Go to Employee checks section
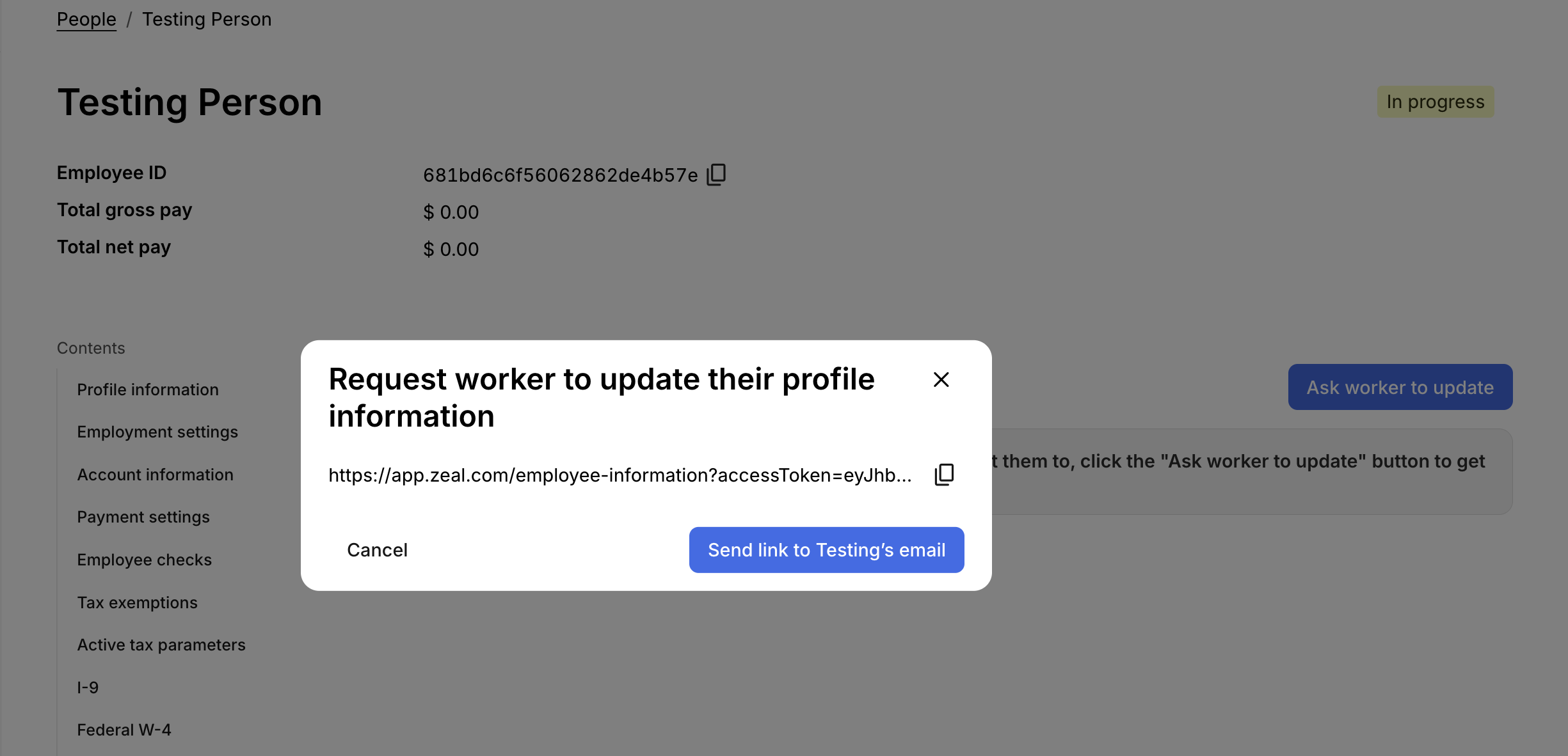 pos(145,560)
